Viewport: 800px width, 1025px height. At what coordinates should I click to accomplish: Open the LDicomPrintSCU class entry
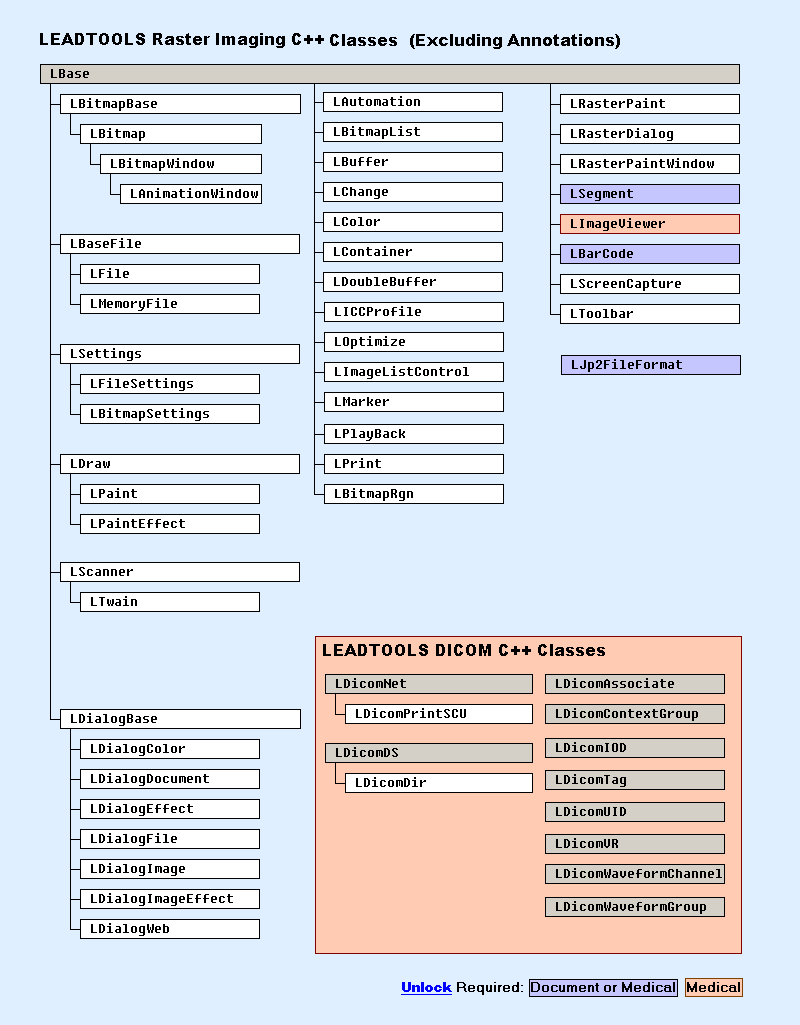click(439, 714)
